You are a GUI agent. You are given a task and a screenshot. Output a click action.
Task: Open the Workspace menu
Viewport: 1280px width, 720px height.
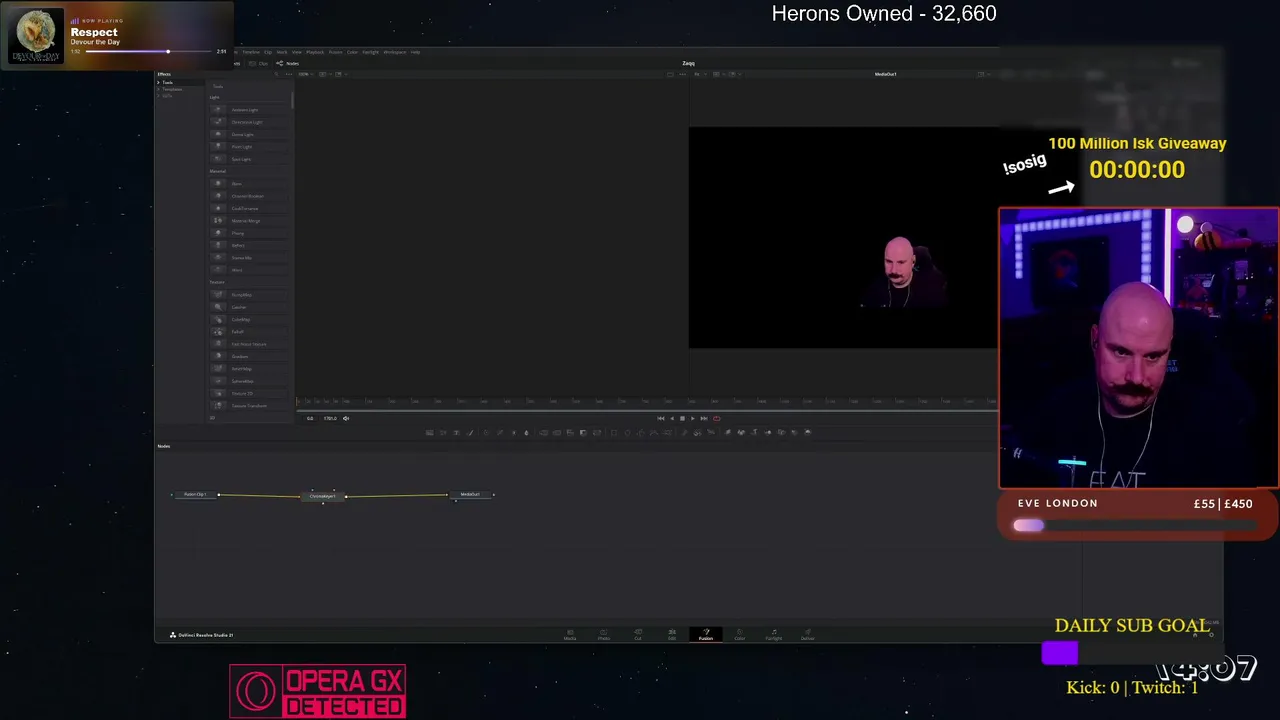click(x=395, y=52)
